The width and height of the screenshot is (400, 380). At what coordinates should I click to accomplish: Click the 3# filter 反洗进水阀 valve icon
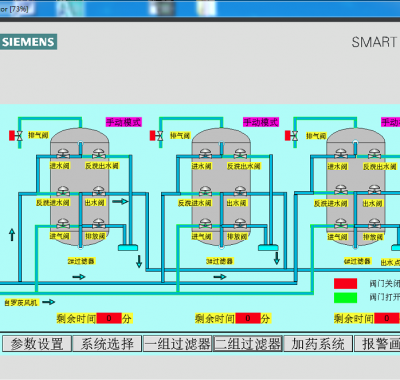pyautogui.click(x=205, y=191)
